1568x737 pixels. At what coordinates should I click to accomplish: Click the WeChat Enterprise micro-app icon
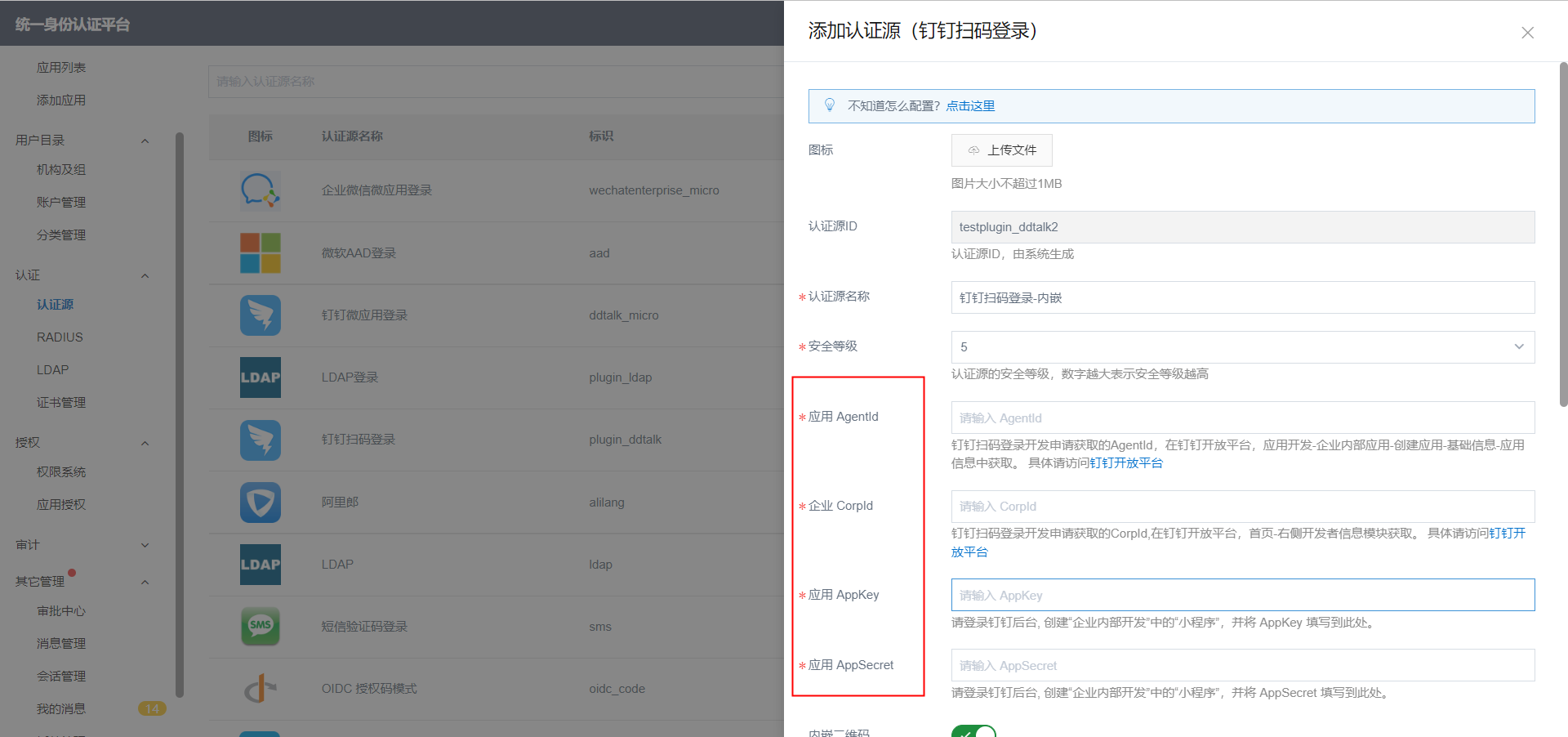click(260, 190)
